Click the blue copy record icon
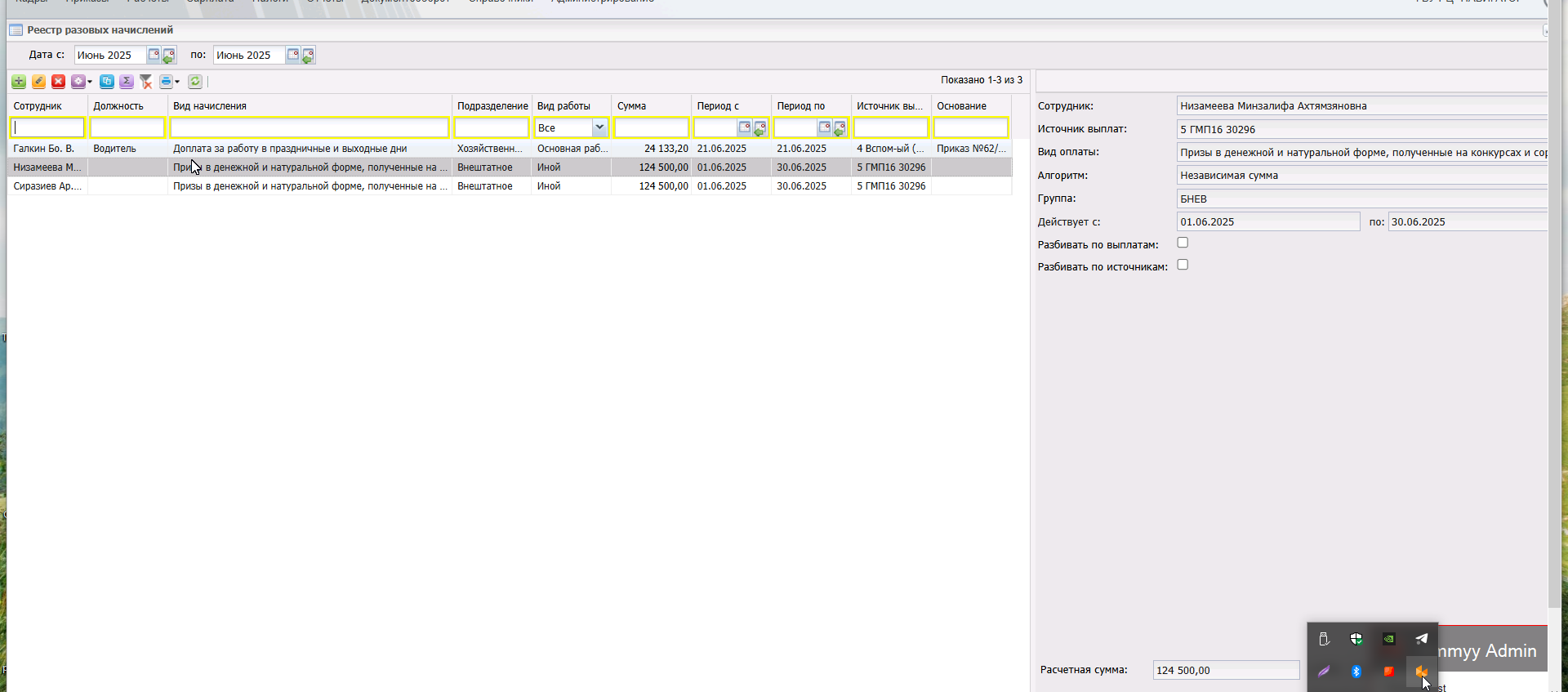The height and width of the screenshot is (692, 1568). tap(107, 82)
